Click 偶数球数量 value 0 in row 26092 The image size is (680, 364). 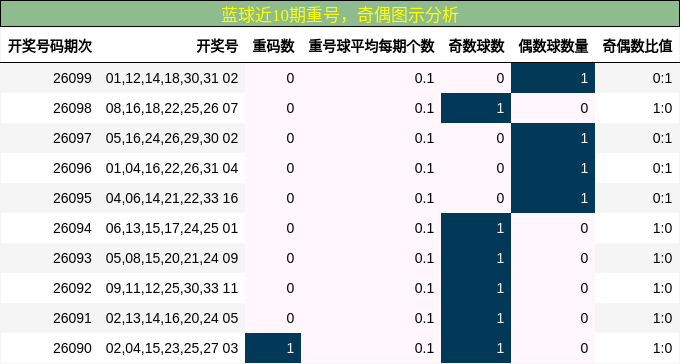coord(584,288)
